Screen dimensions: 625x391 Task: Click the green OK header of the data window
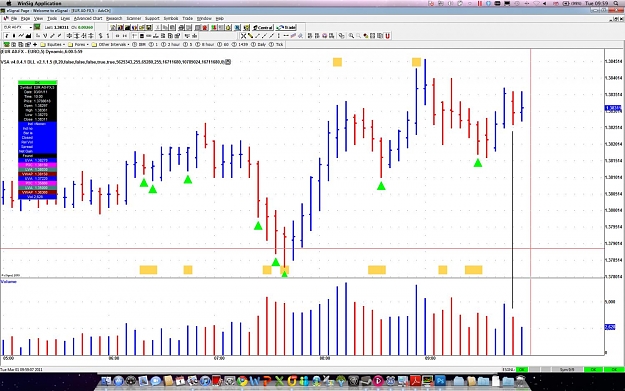tap(37, 83)
